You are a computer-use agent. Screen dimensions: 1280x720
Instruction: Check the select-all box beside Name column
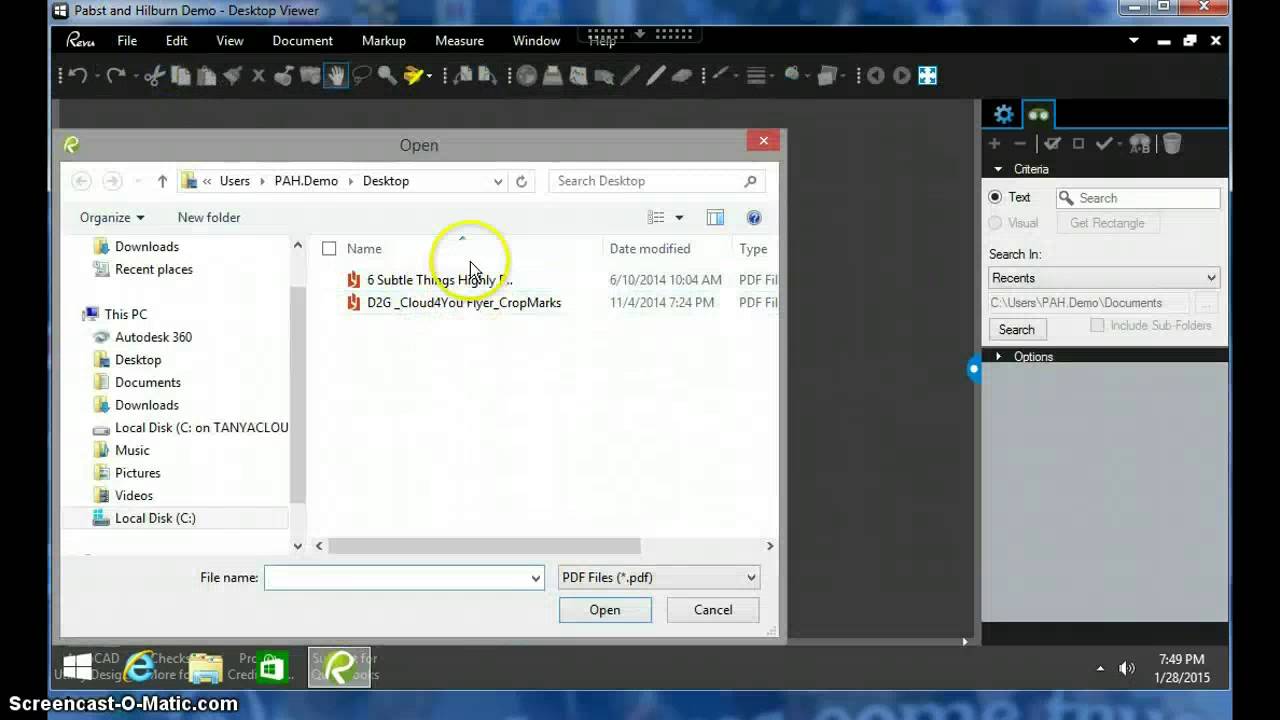pyautogui.click(x=329, y=249)
